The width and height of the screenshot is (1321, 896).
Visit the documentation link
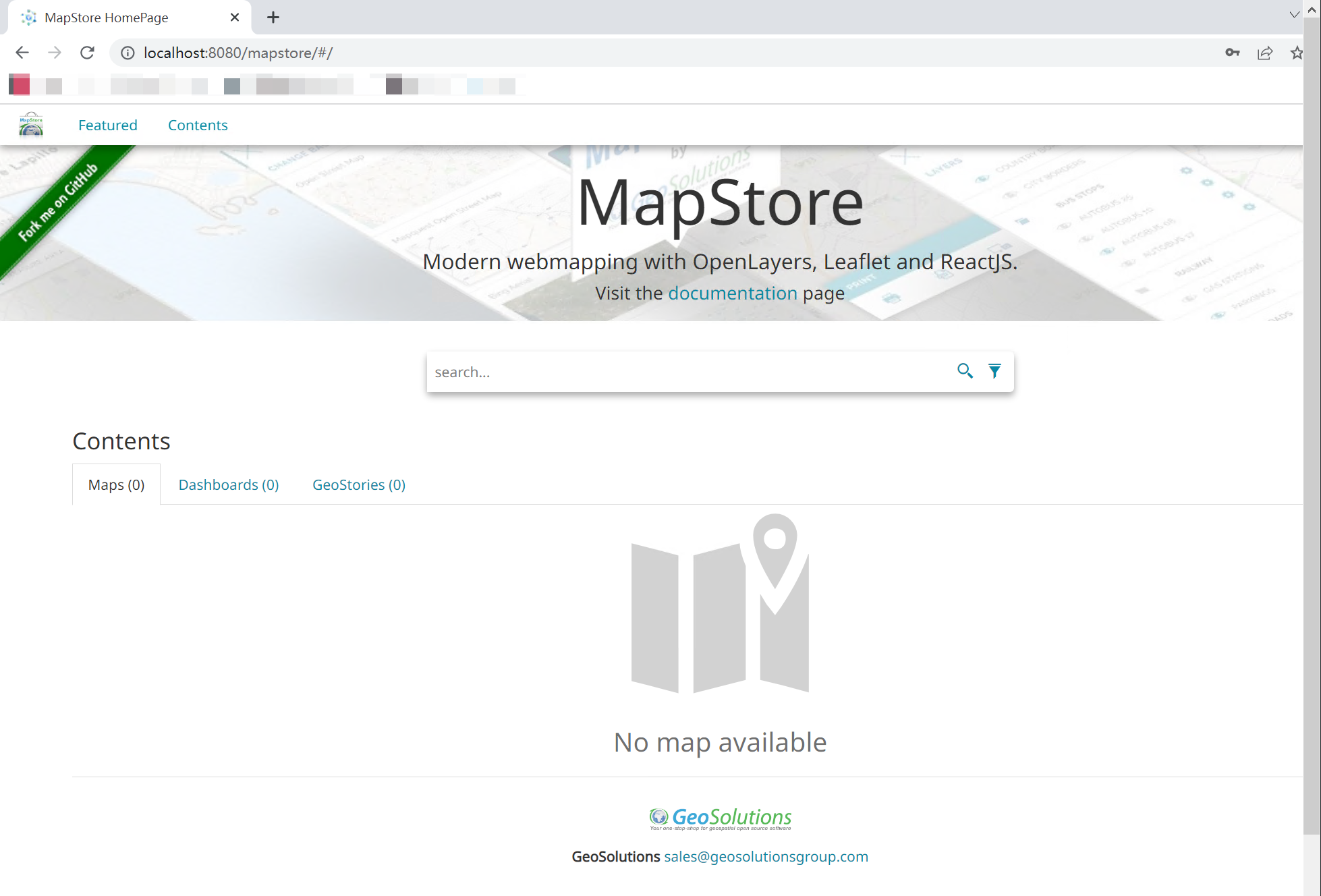733,293
